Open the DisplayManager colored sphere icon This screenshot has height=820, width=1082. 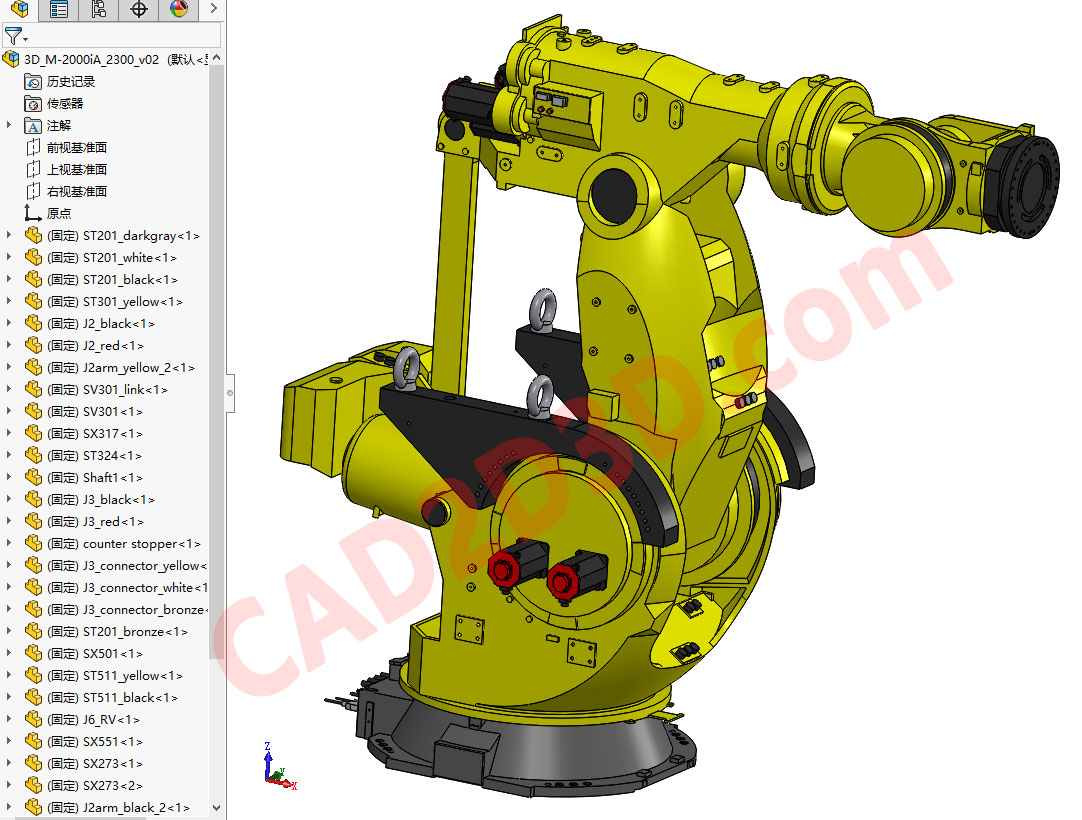tap(178, 10)
